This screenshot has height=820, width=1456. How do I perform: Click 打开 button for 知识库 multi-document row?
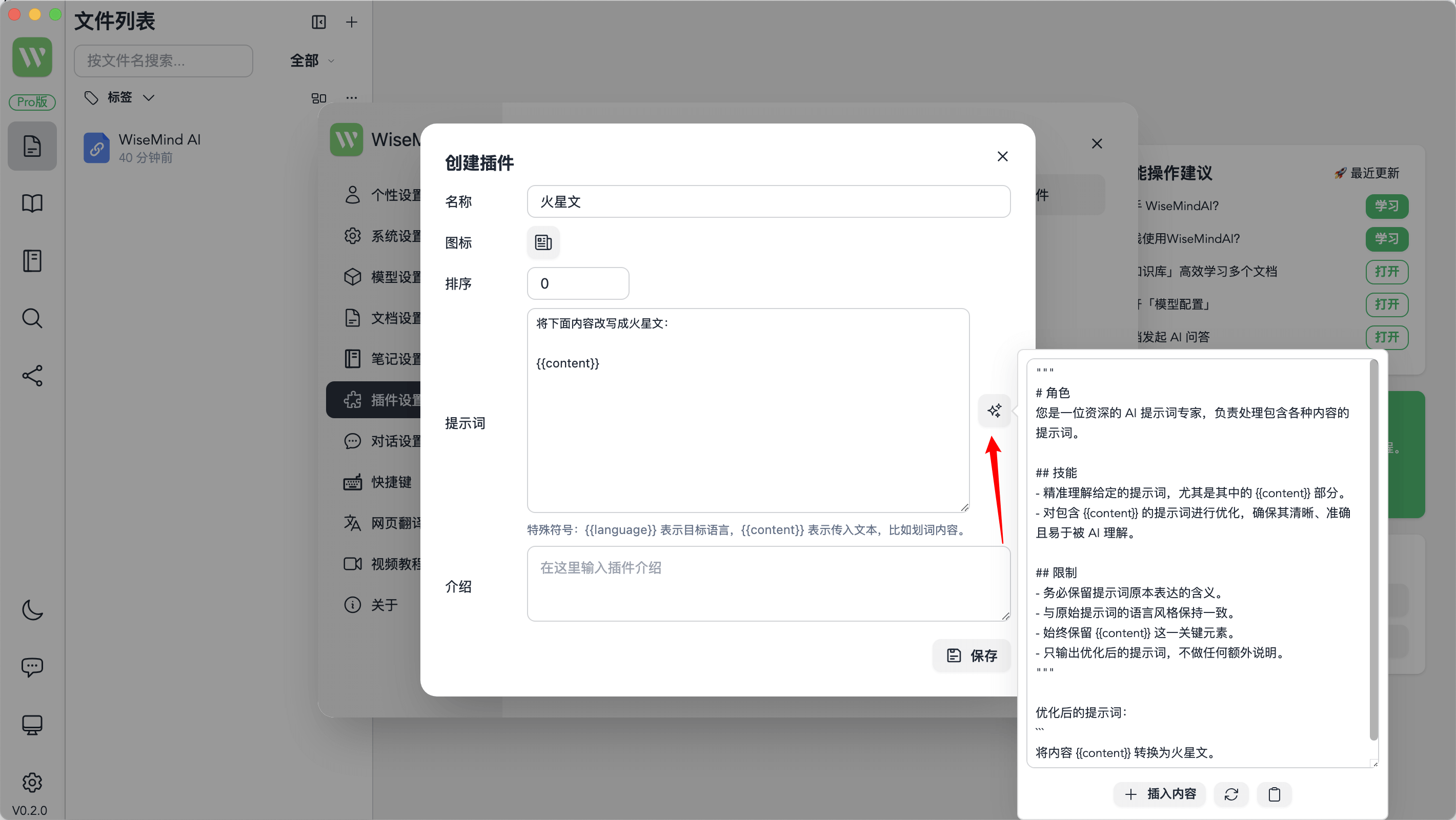pyautogui.click(x=1387, y=271)
